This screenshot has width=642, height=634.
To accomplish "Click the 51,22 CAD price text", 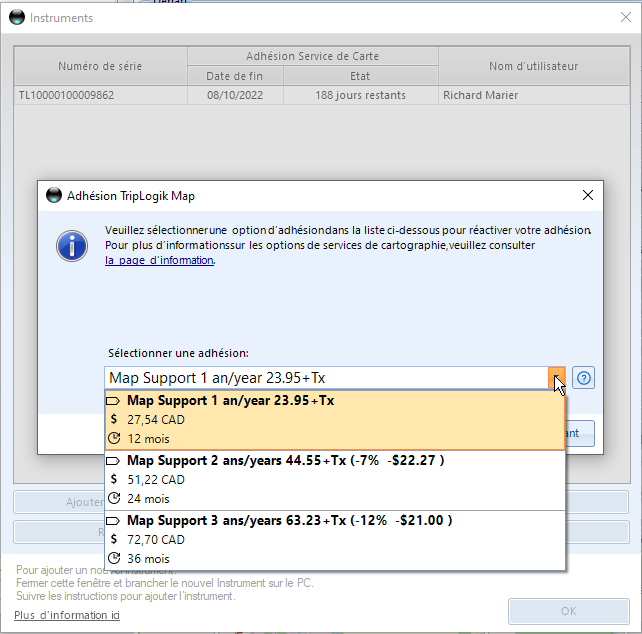I will pos(156,480).
